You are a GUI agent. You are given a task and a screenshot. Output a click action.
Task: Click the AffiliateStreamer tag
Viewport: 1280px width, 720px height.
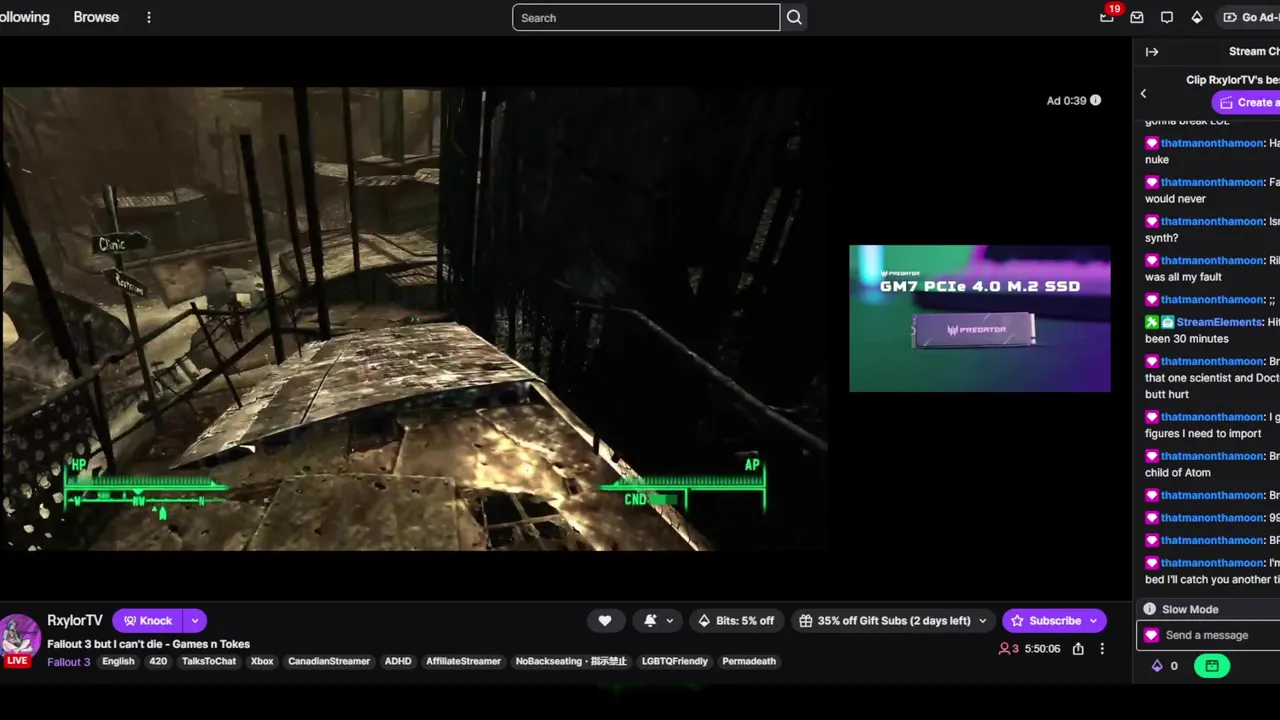click(x=463, y=662)
